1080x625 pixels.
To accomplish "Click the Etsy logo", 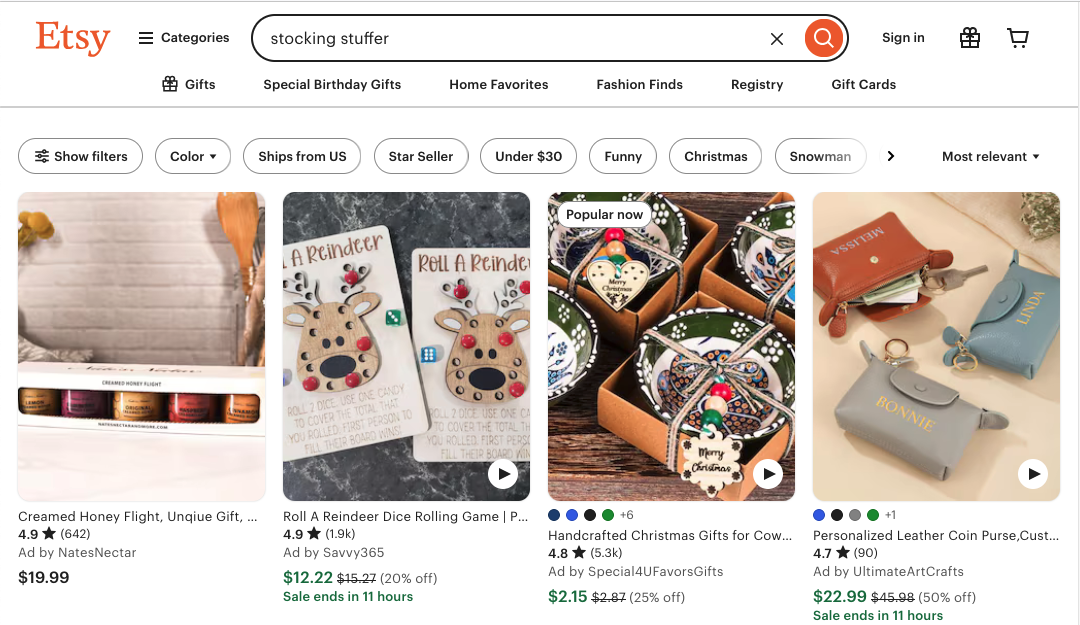I will point(72,38).
